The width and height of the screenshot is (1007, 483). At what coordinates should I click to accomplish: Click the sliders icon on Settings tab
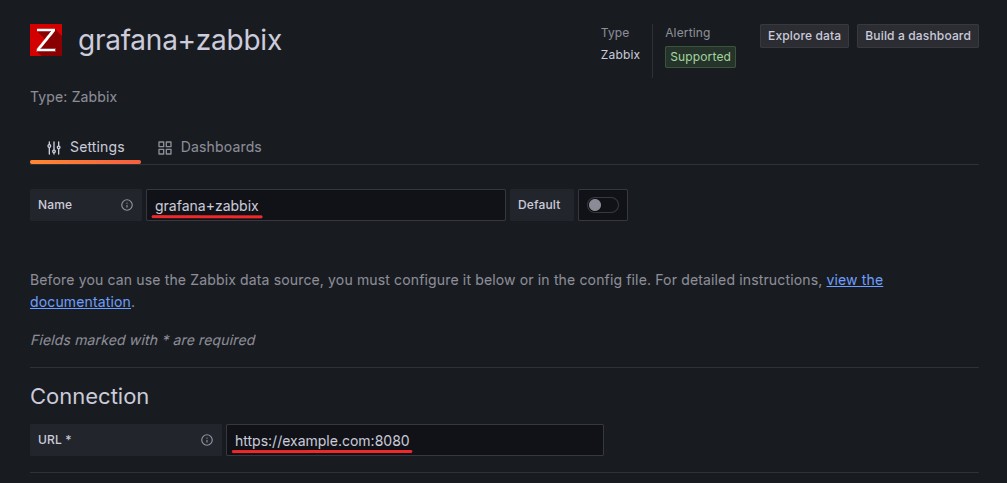pyautogui.click(x=54, y=148)
